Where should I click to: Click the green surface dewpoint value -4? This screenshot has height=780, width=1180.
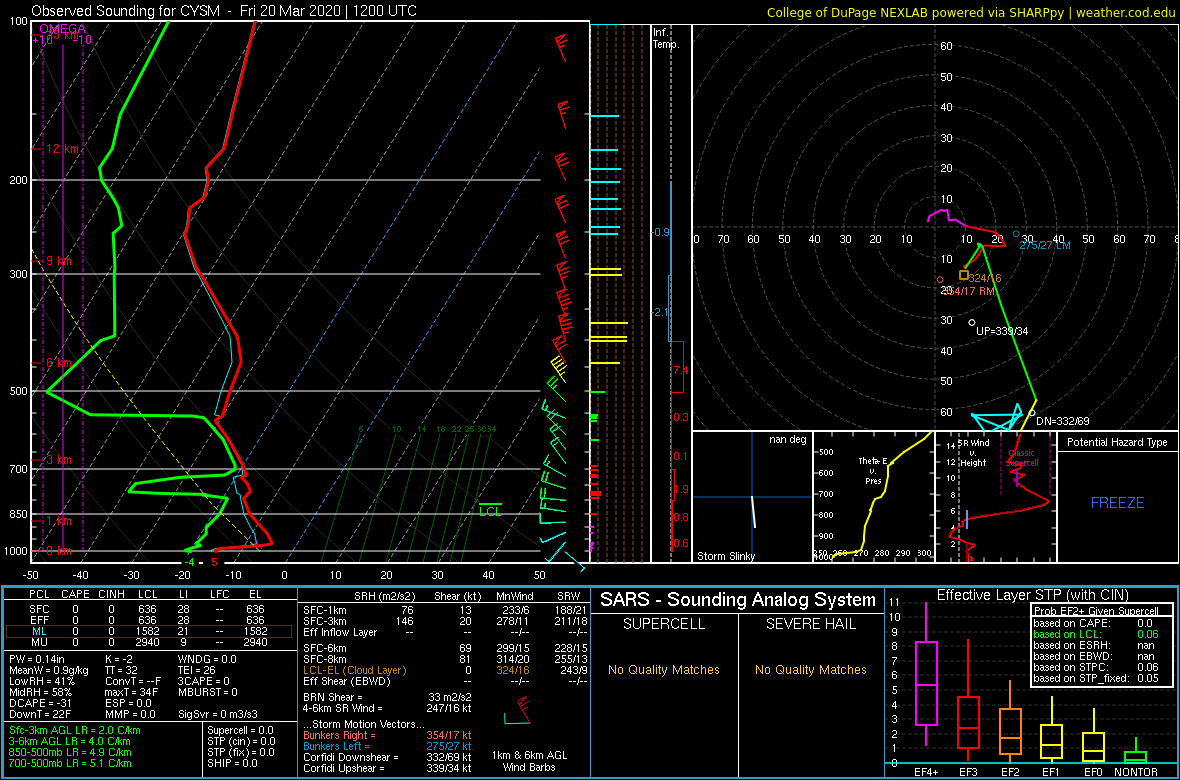(190, 562)
